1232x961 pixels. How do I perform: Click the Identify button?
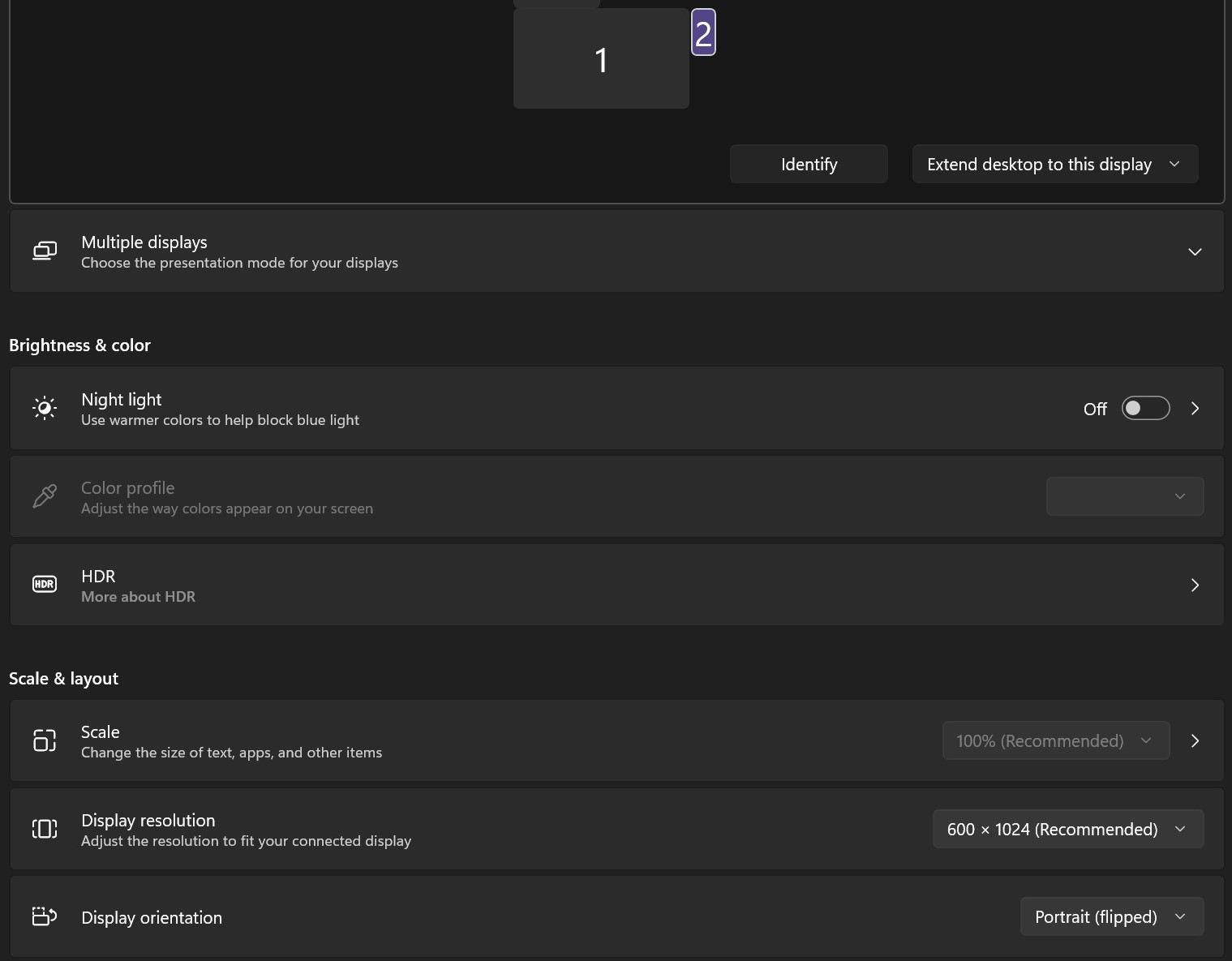point(808,164)
